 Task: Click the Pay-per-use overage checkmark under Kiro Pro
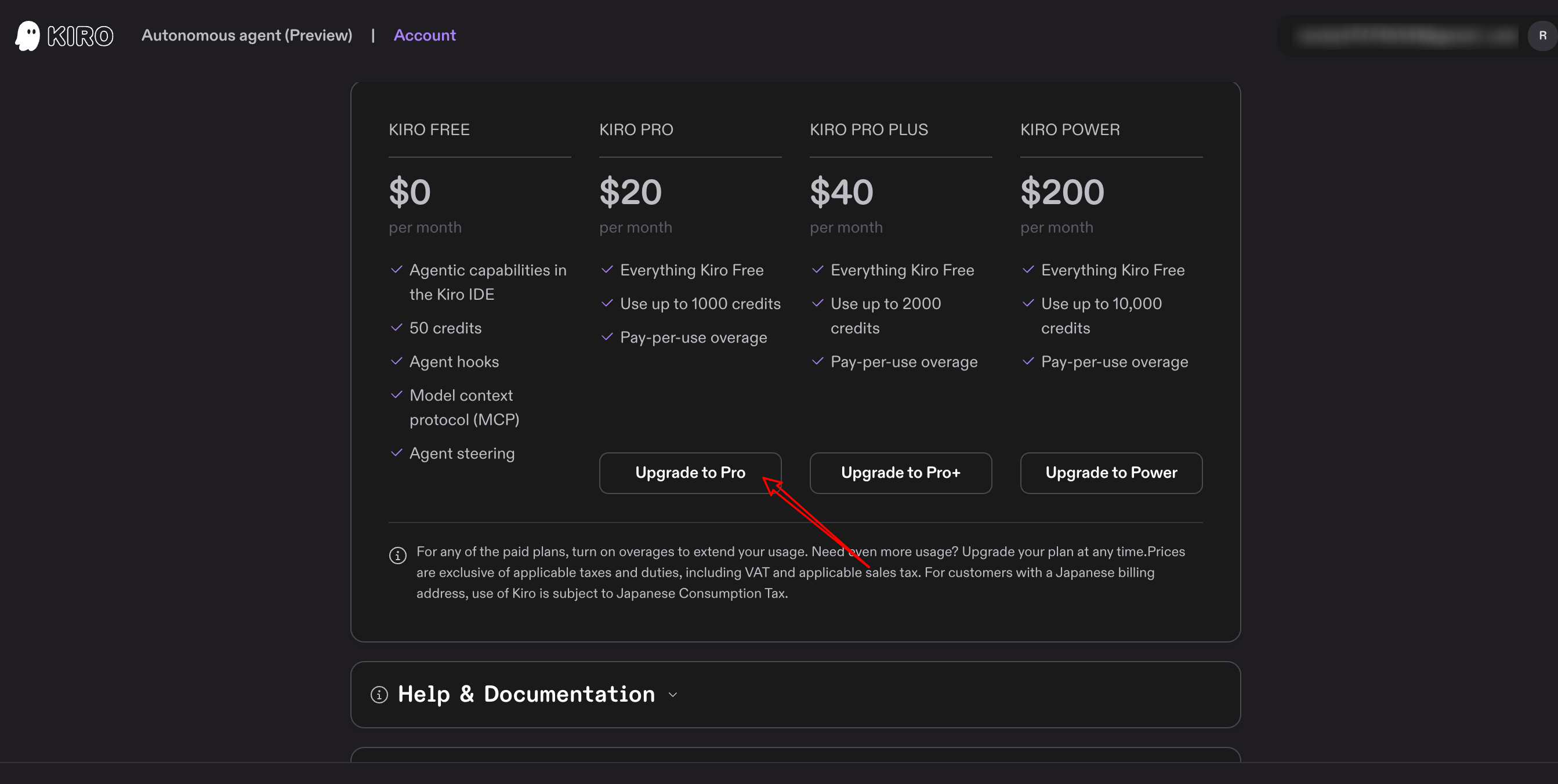(607, 337)
